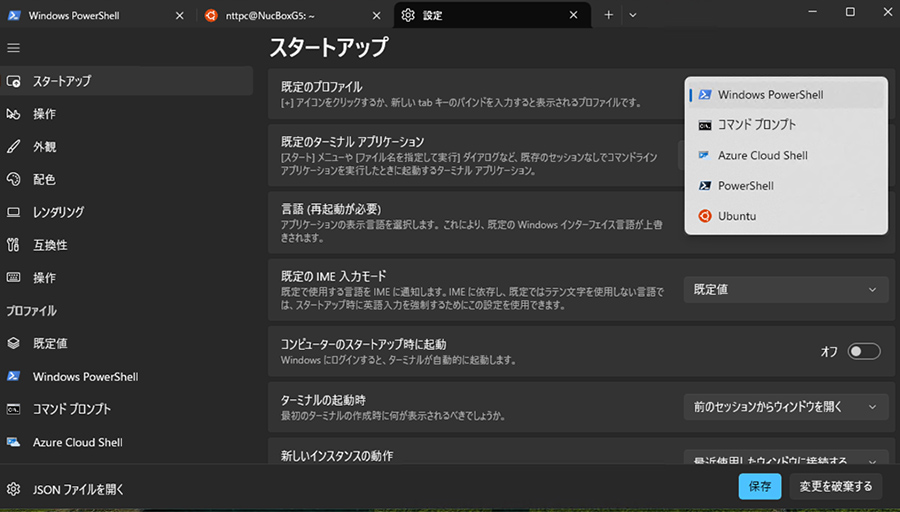The height and width of the screenshot is (512, 900).
Task: Click the Azure Cloud Shell icon in dropdown
Action: coord(705,156)
